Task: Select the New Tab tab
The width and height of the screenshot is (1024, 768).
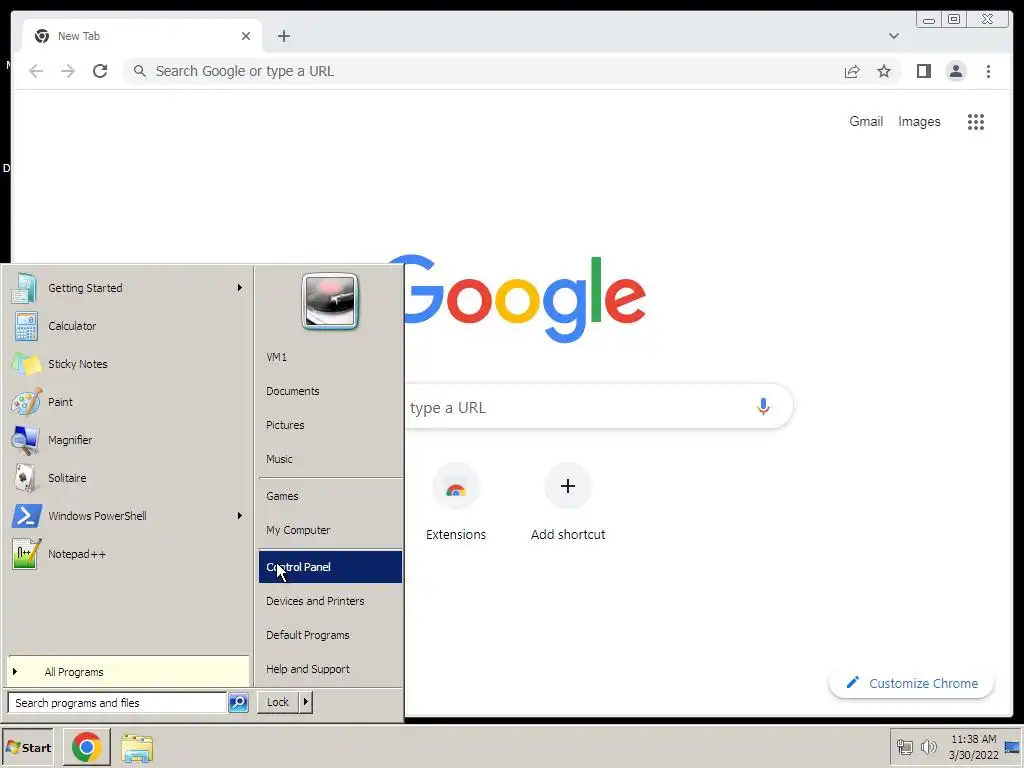Action: [142, 36]
